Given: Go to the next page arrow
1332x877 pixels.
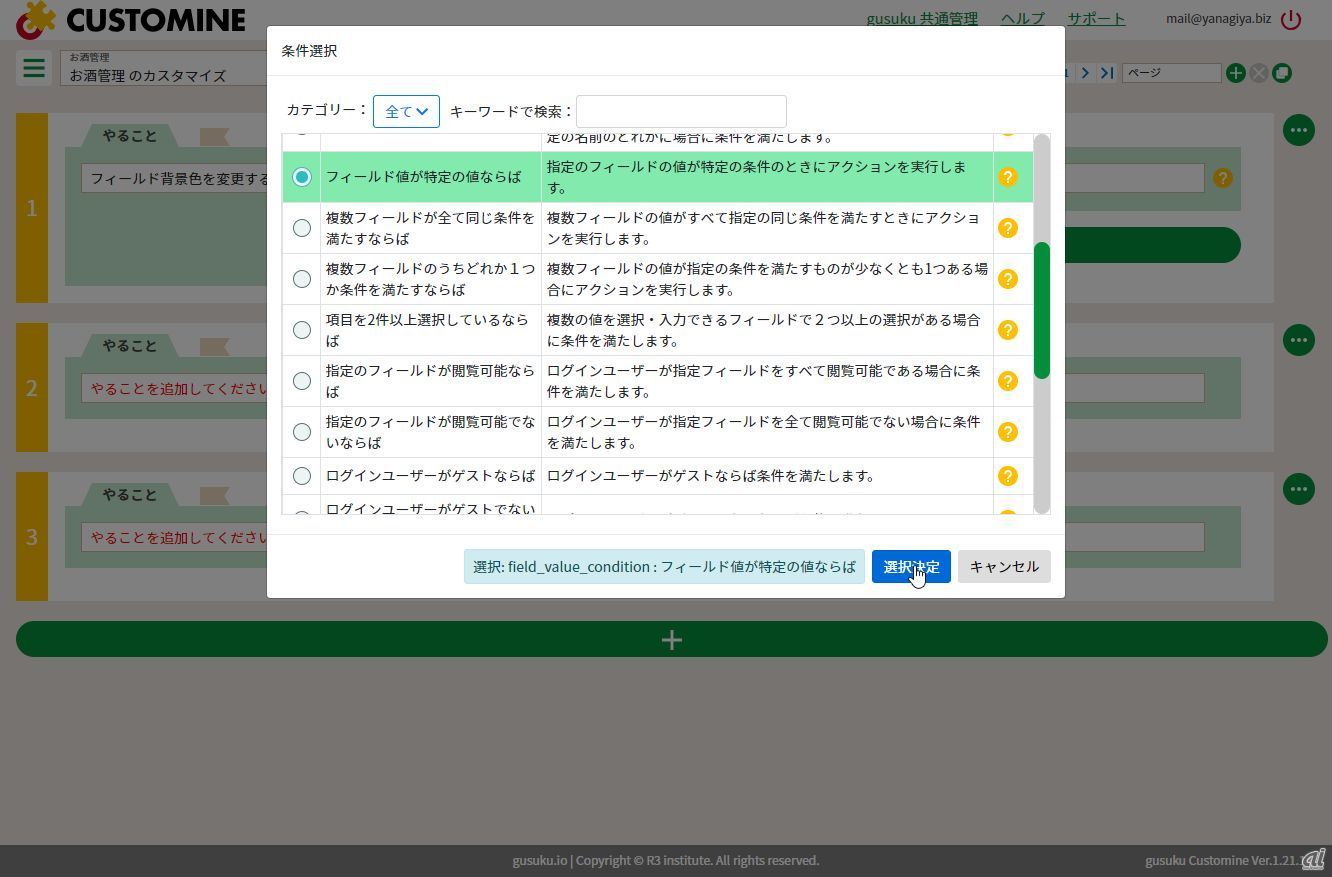Looking at the screenshot, I should pyautogui.click(x=1085, y=73).
